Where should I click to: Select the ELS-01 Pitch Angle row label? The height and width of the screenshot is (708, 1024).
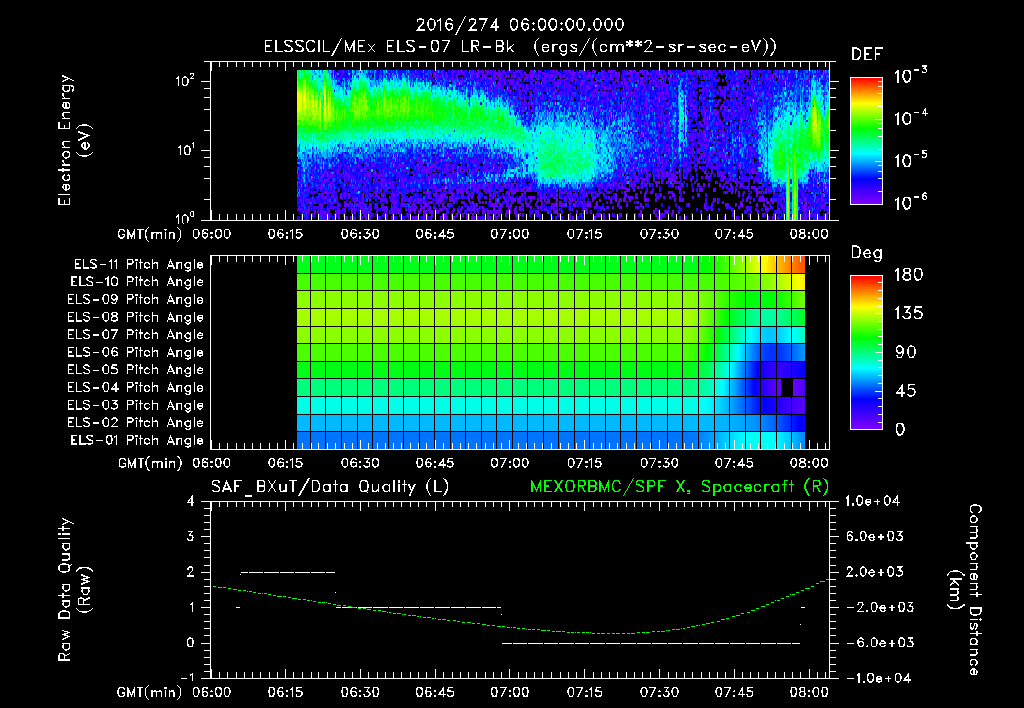136,440
